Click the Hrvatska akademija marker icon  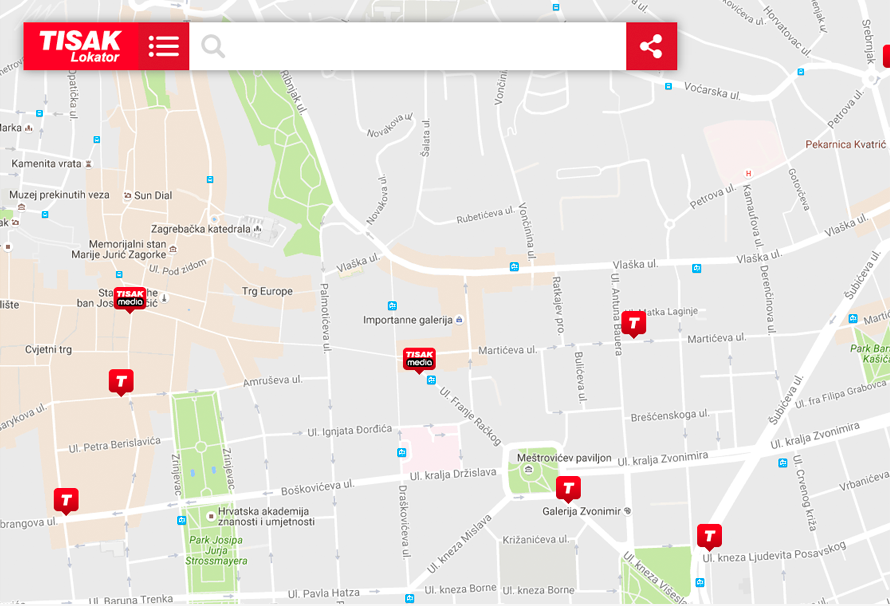click(x=211, y=516)
